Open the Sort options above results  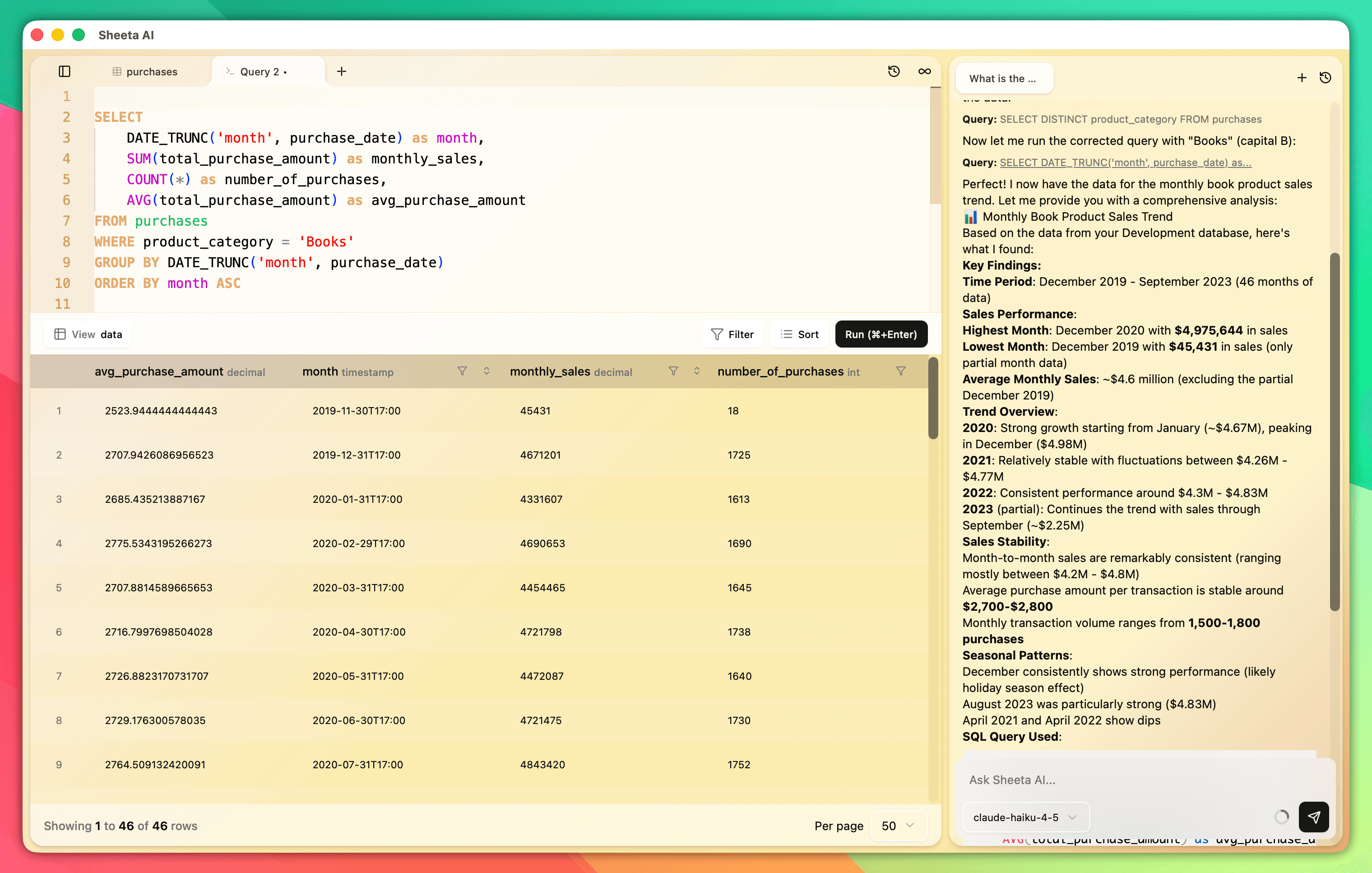pyautogui.click(x=799, y=334)
